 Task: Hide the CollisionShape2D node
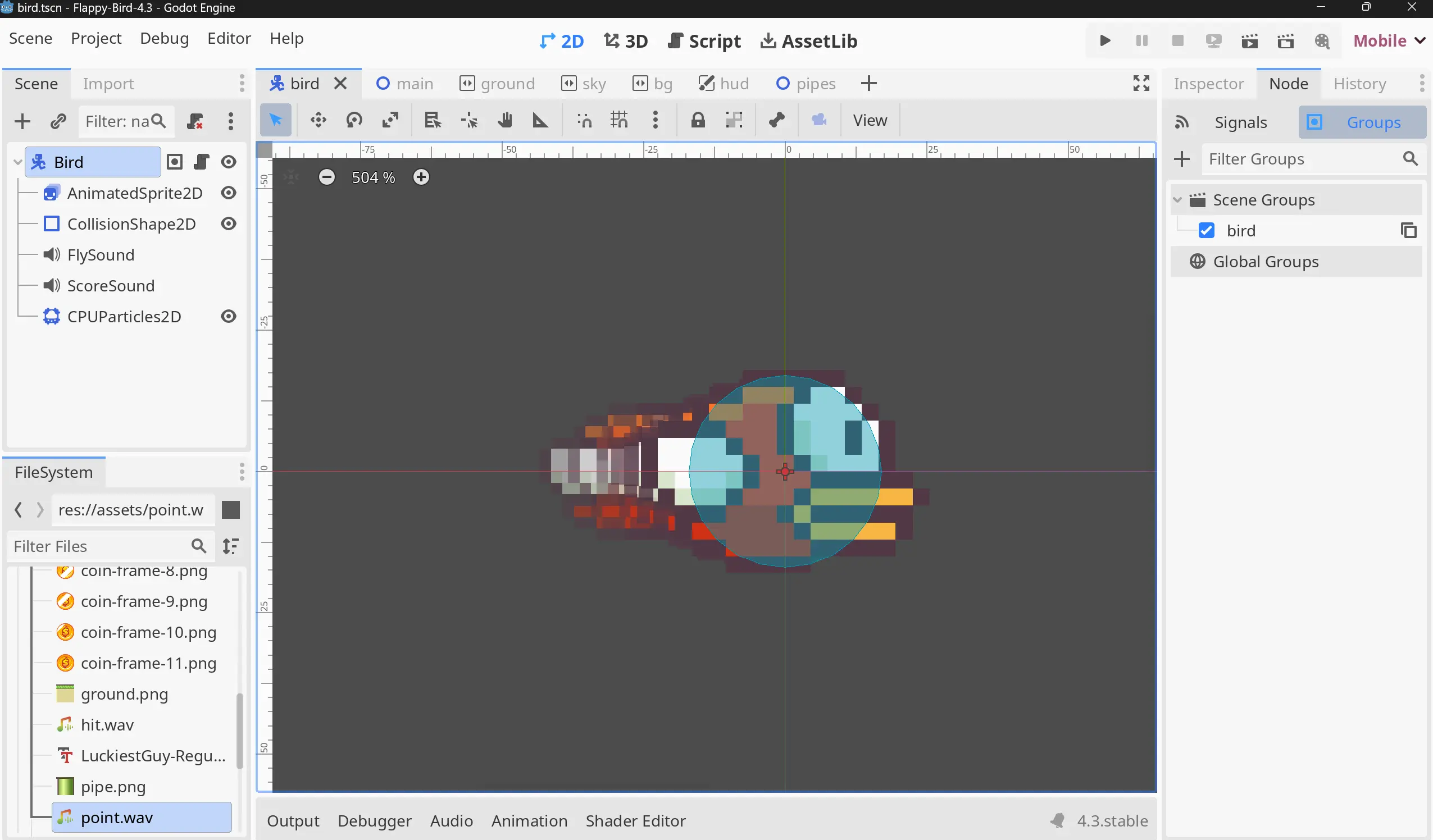pos(229,224)
